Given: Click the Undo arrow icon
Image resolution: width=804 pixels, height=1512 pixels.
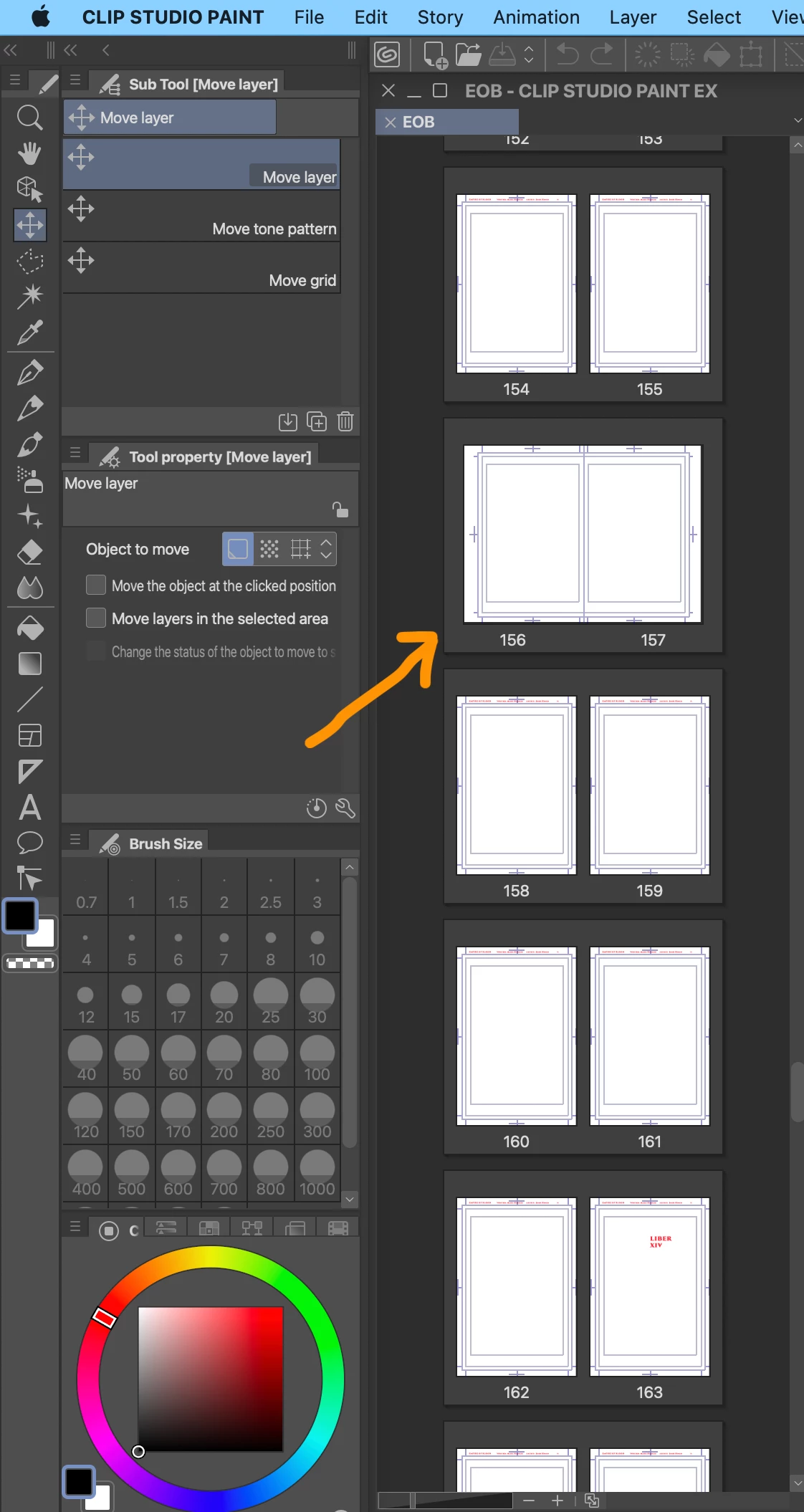Looking at the screenshot, I should [568, 54].
